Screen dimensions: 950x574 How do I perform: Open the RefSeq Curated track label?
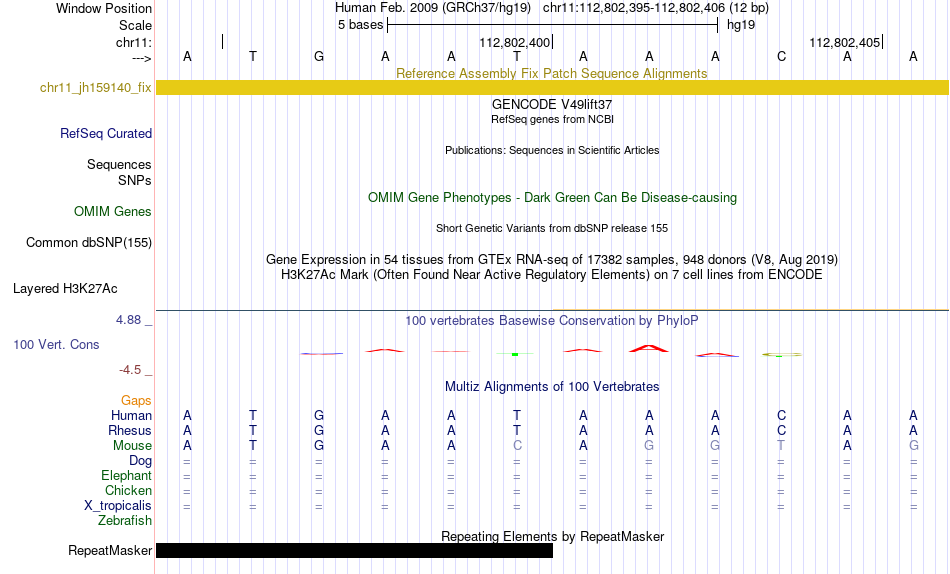106,133
